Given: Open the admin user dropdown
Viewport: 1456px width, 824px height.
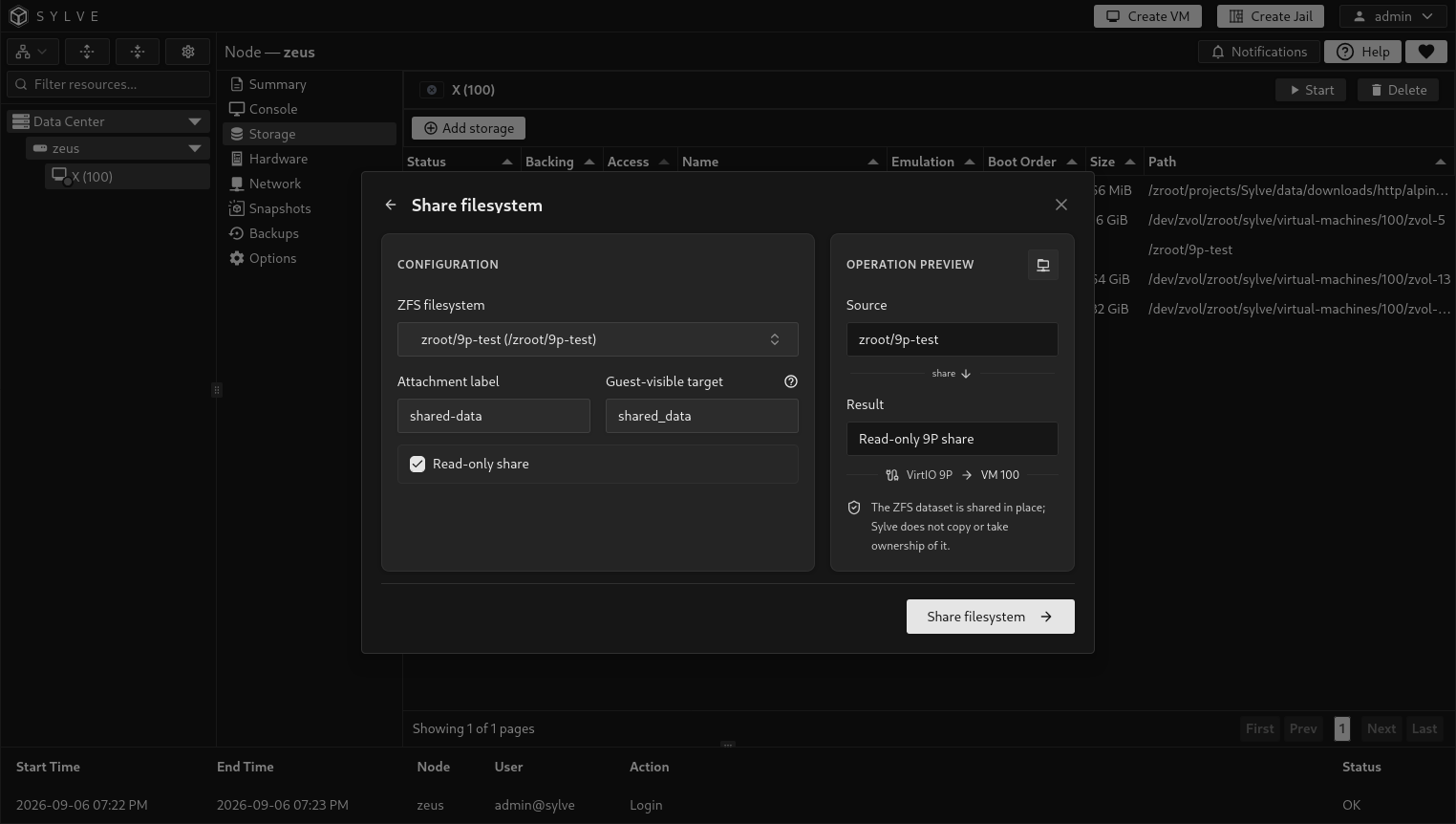Looking at the screenshot, I should (1393, 16).
